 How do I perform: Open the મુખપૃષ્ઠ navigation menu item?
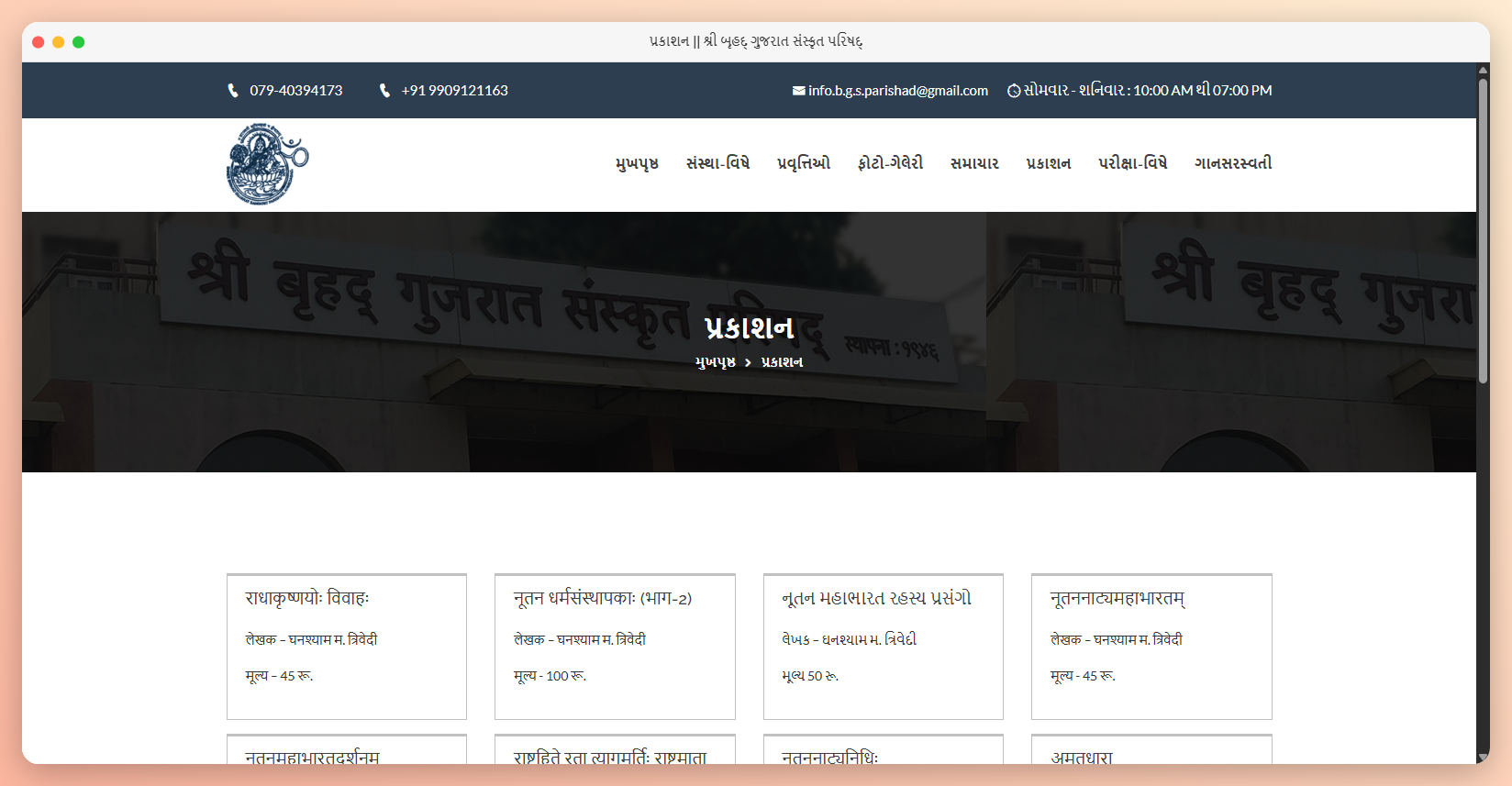coord(637,163)
